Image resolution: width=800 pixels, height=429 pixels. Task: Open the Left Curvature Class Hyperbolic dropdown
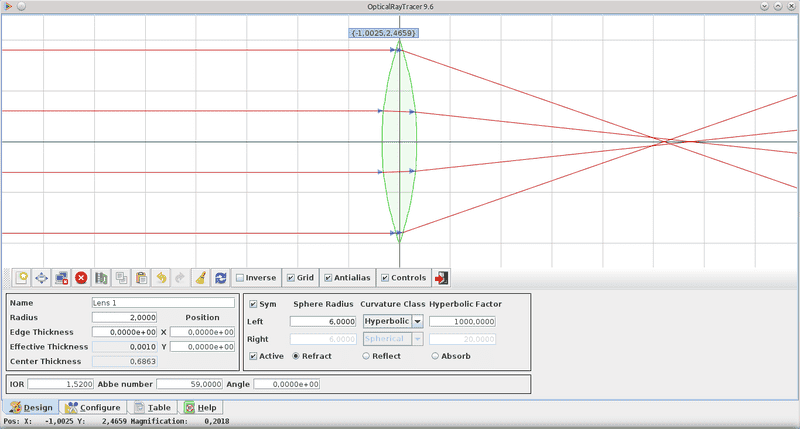417,321
